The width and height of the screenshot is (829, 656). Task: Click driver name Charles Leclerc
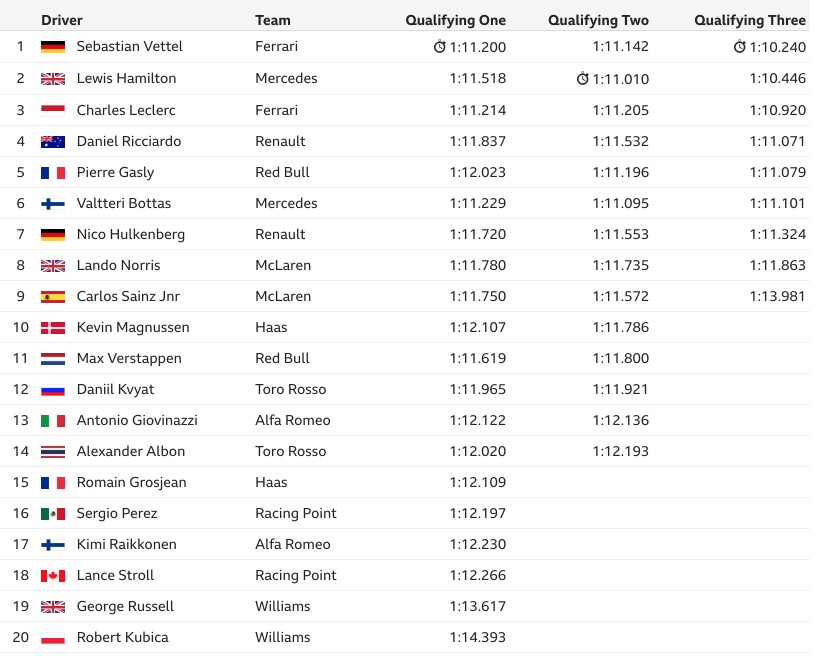[x=126, y=110]
